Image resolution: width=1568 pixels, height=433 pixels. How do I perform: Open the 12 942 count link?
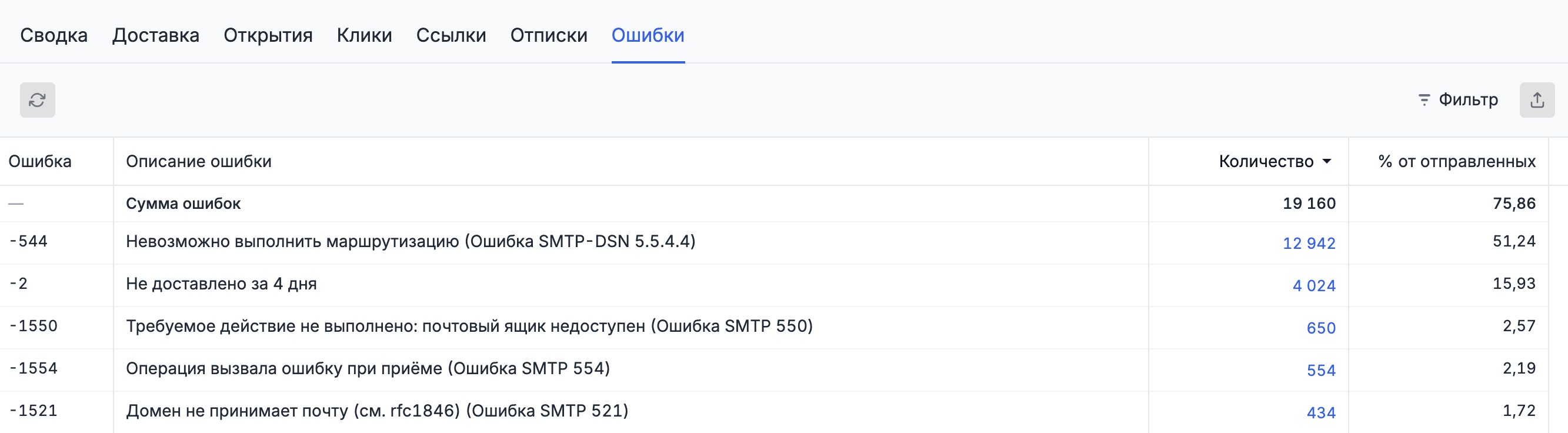click(x=1309, y=243)
